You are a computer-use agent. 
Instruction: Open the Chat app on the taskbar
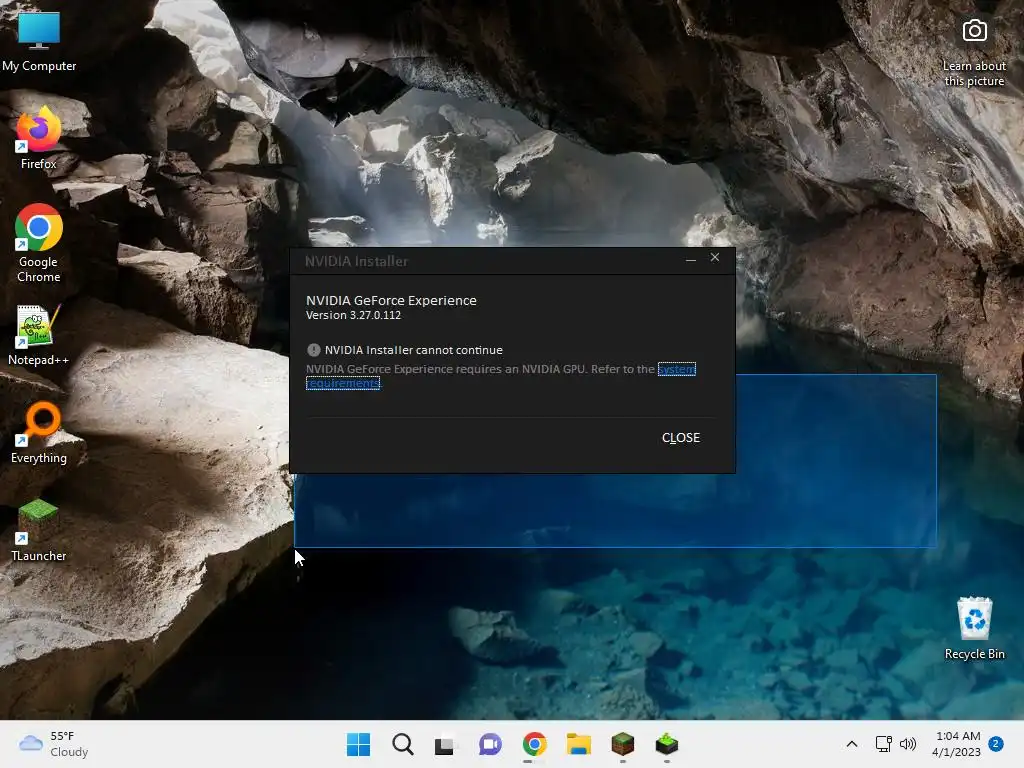click(490, 744)
